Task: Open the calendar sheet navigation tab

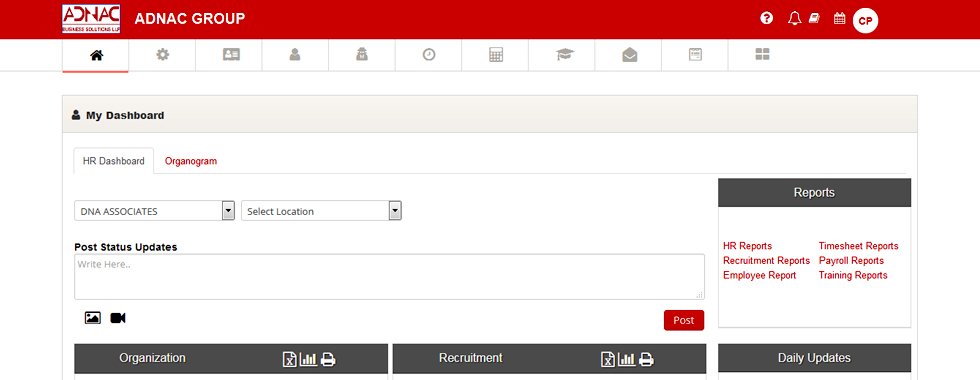Action: [695, 55]
